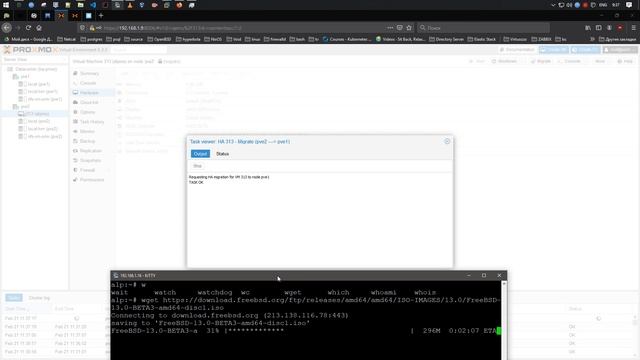Open the Windows notification center icon
This screenshot has height=360, width=640.
pos(629,5)
